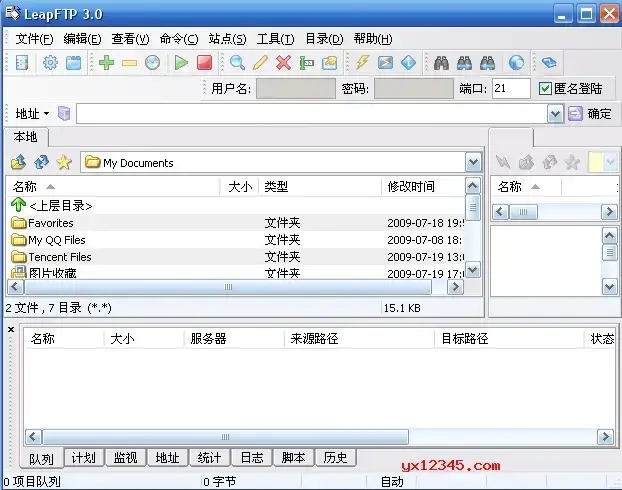Open the 命令(C) menu

[179, 39]
